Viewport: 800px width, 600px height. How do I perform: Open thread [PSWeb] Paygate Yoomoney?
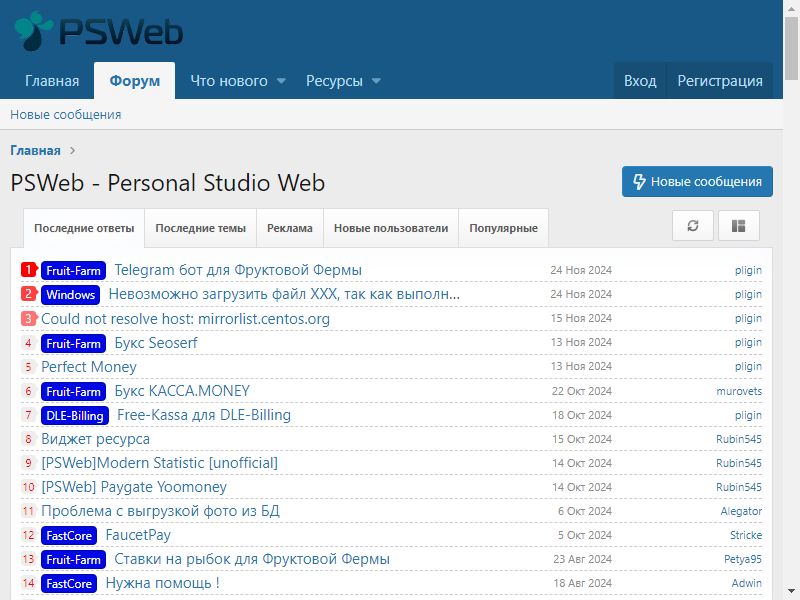pyautogui.click(x=134, y=487)
